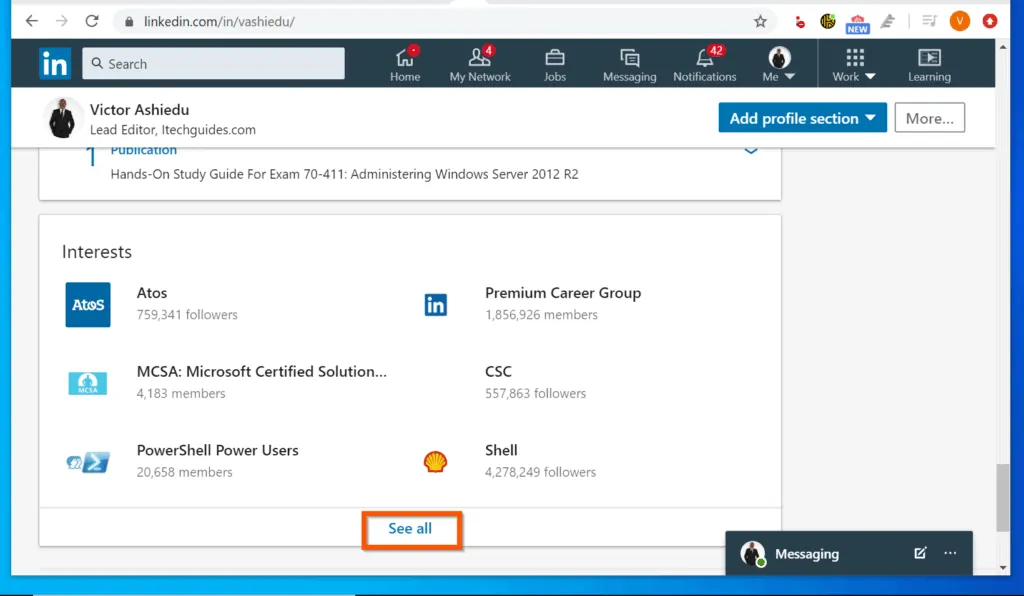Open the messaging panel options ellipsis
Screen dimensions: 1024x596
(x=950, y=553)
